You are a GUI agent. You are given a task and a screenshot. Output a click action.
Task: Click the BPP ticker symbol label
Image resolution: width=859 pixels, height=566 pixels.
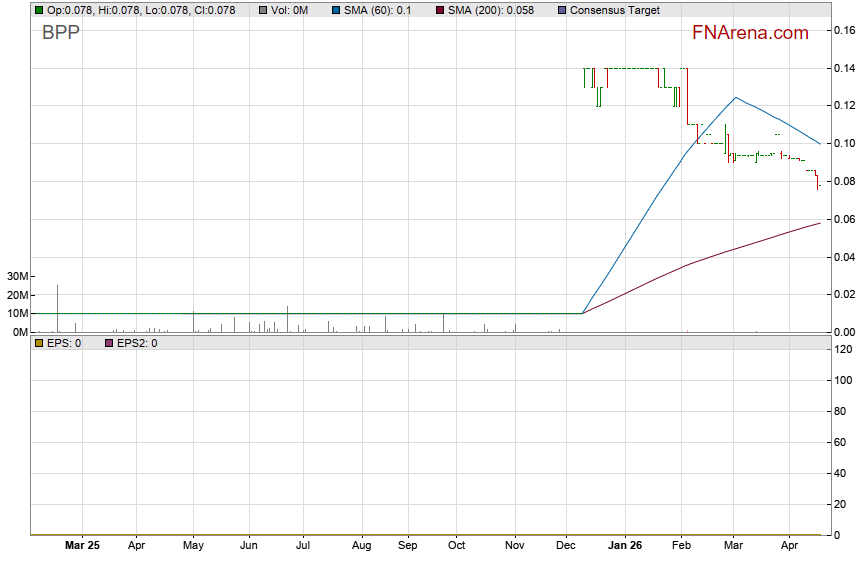(61, 32)
